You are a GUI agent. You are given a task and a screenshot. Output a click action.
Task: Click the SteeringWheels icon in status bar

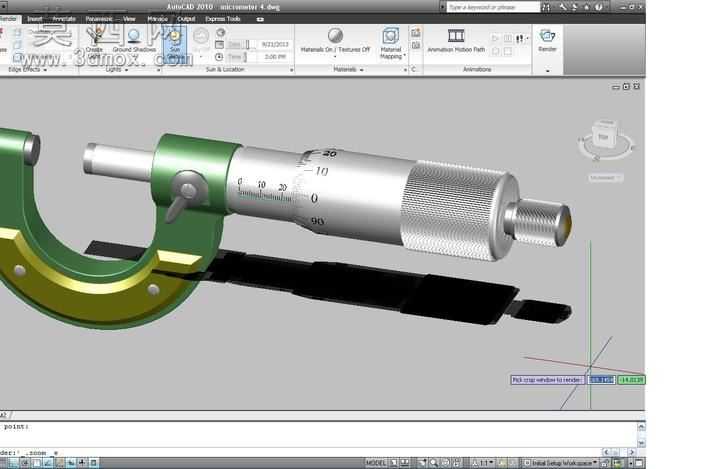(x=445, y=462)
